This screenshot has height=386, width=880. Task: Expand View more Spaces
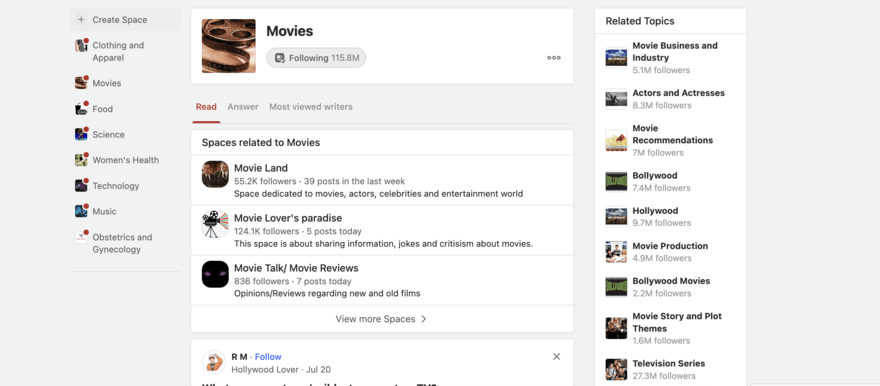pyautogui.click(x=382, y=319)
